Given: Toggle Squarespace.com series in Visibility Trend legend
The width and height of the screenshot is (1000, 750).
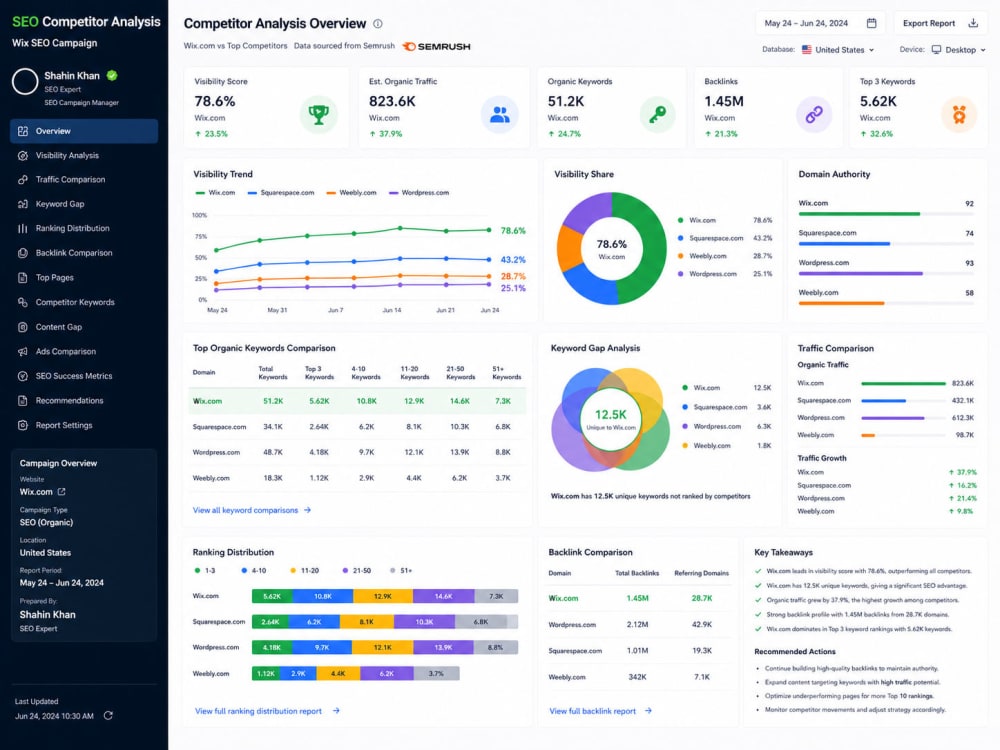Looking at the screenshot, I should [x=281, y=193].
